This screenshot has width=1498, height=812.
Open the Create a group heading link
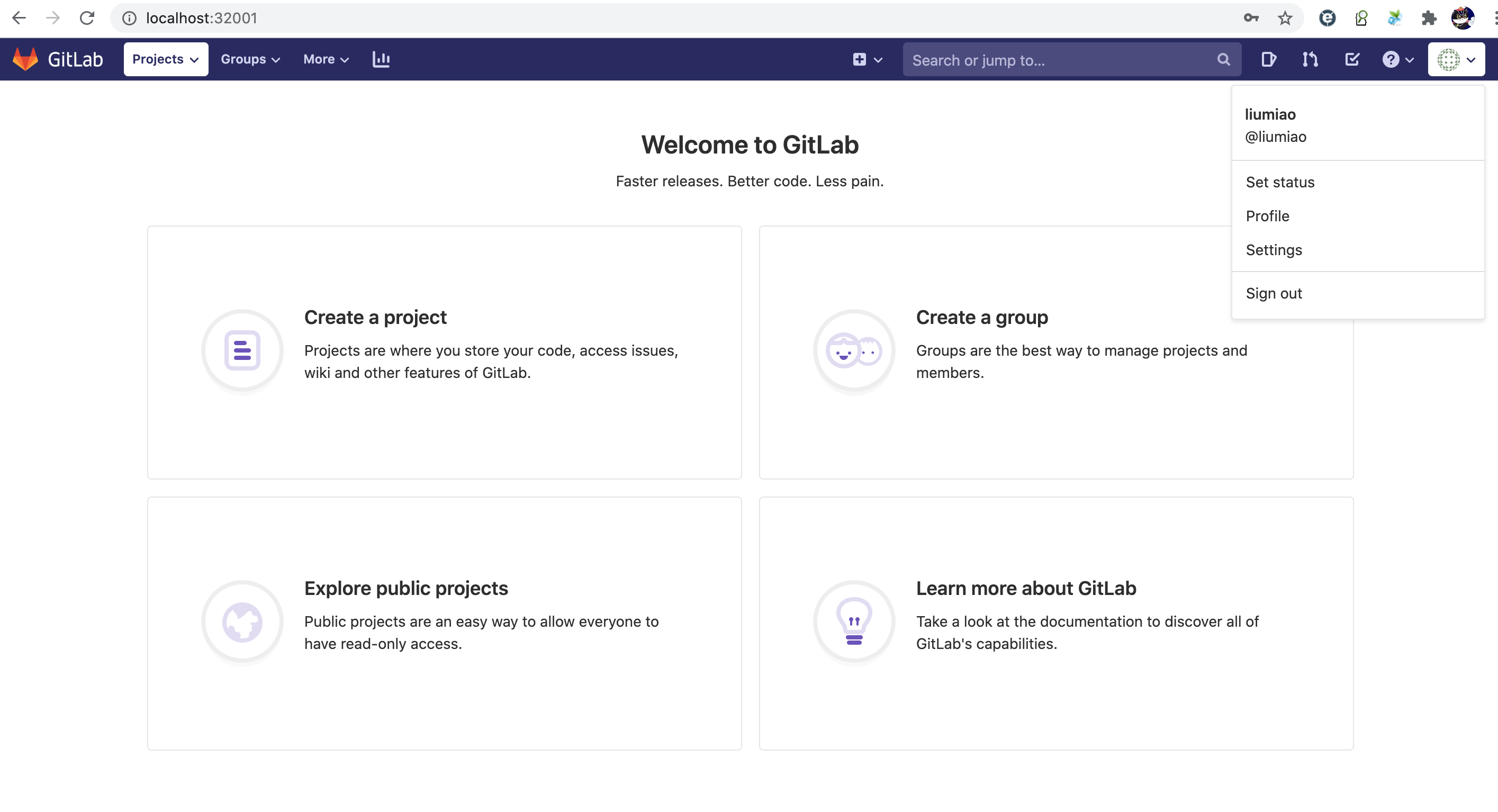[x=981, y=318]
